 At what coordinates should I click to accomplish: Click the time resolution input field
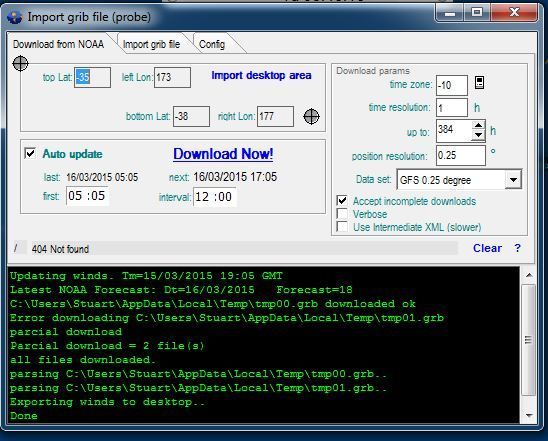coord(452,107)
